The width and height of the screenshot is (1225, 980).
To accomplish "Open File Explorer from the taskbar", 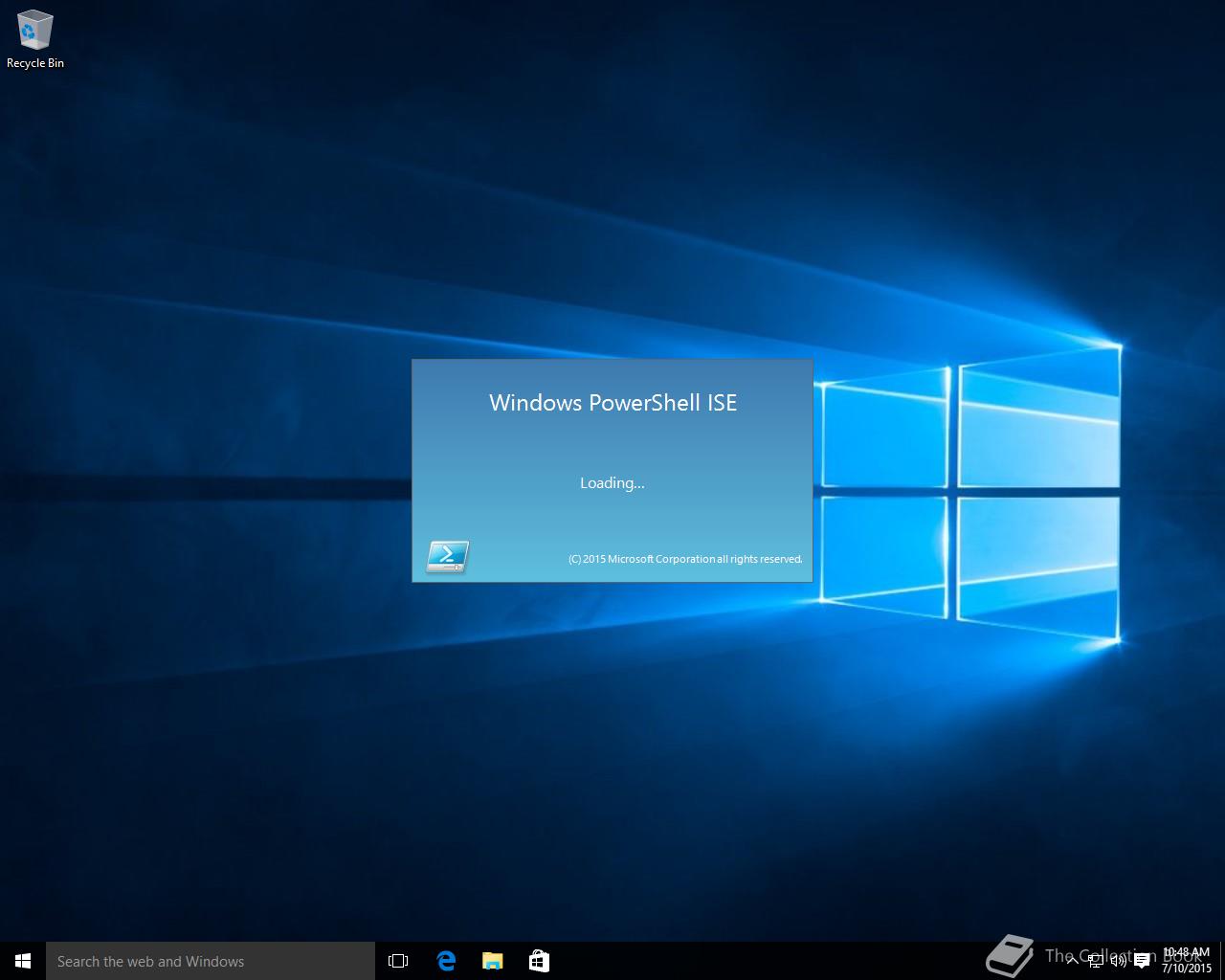I will pos(493,961).
